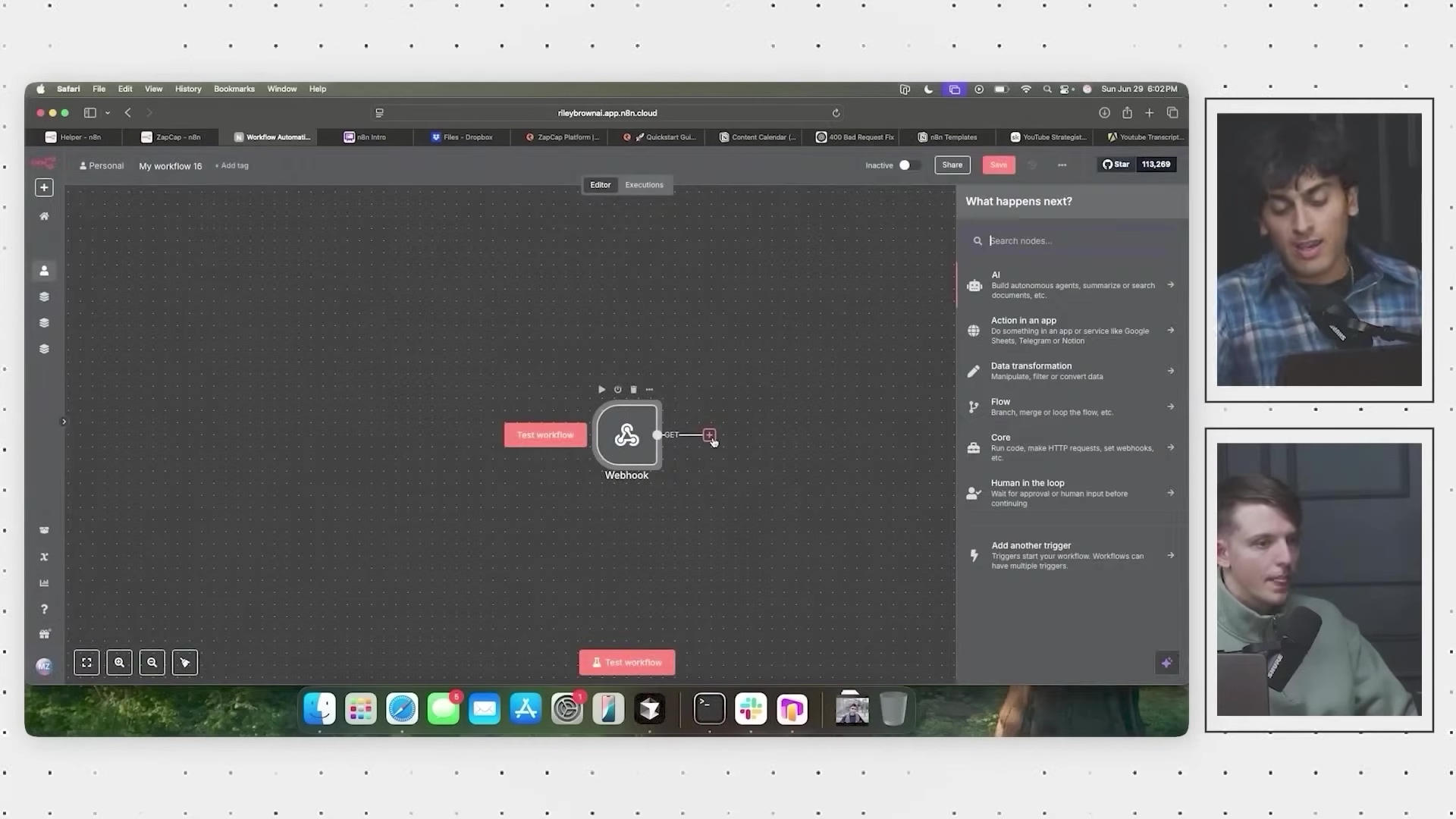Open Finder from the Dock

319,709
